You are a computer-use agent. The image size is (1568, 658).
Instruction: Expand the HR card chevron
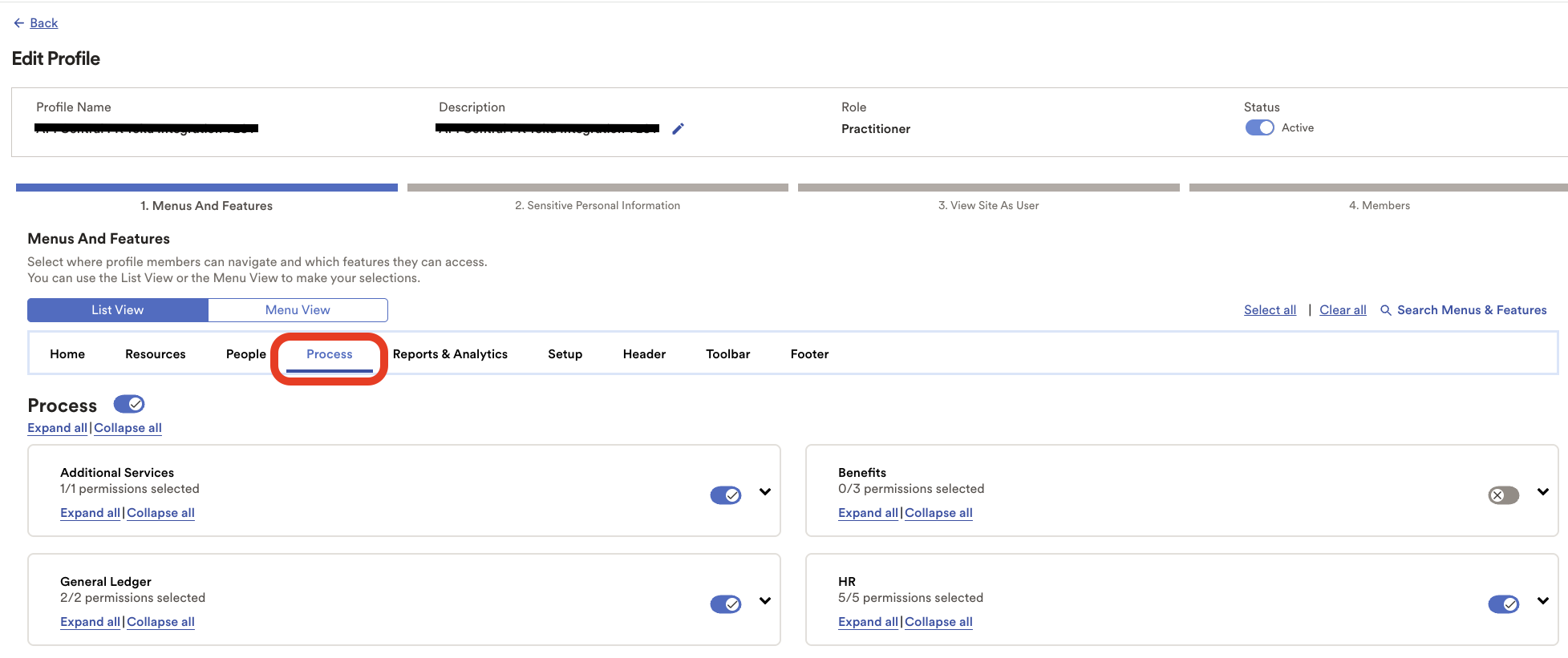point(1543,601)
